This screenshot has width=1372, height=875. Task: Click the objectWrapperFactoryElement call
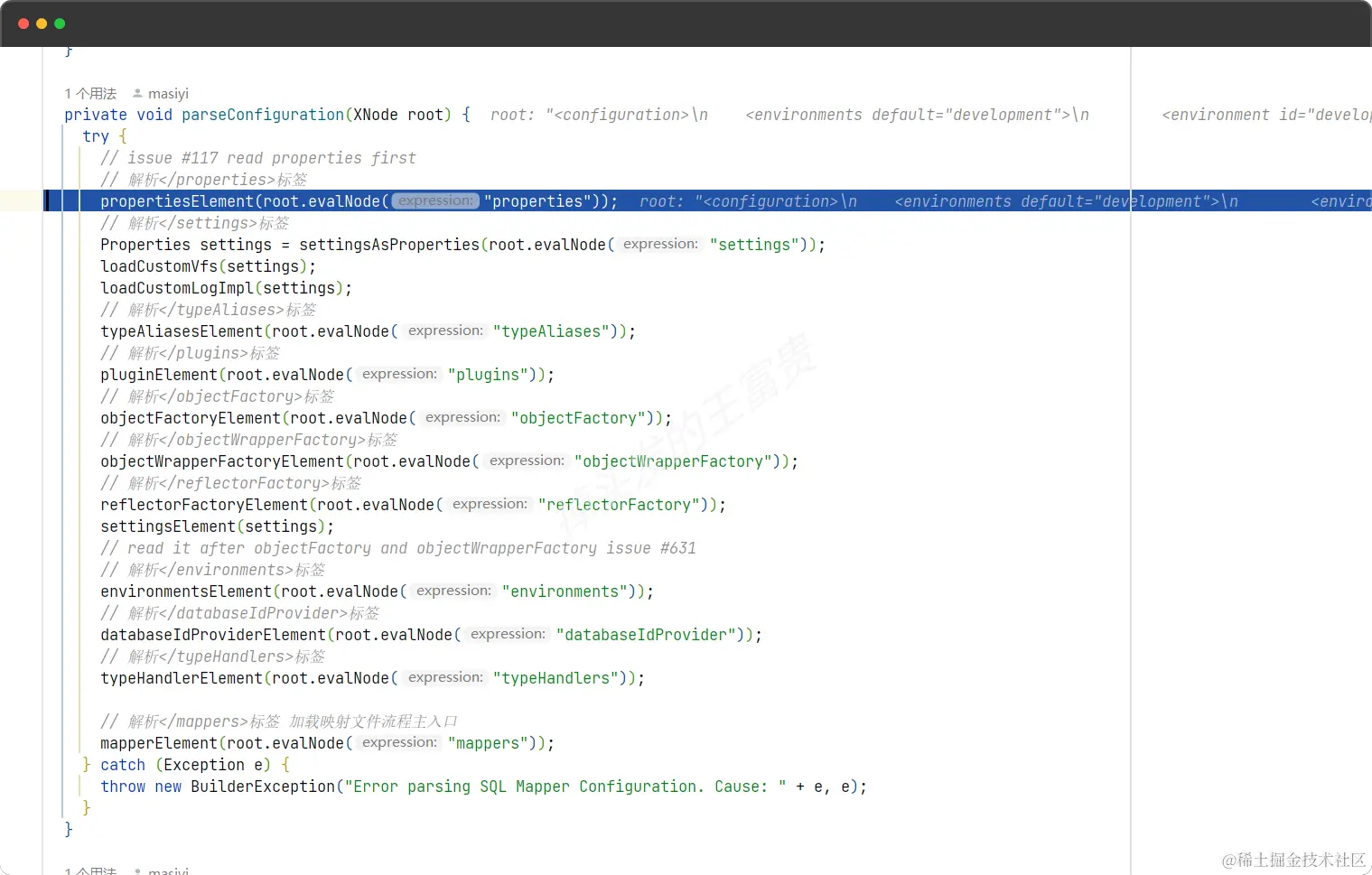coord(222,461)
